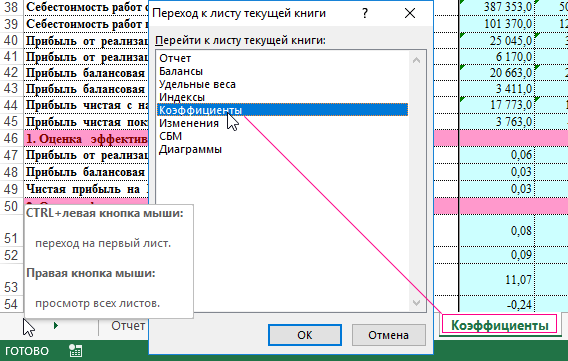568x361 pixels.
Task: Click cell with value 0,09
Action: coord(497,255)
